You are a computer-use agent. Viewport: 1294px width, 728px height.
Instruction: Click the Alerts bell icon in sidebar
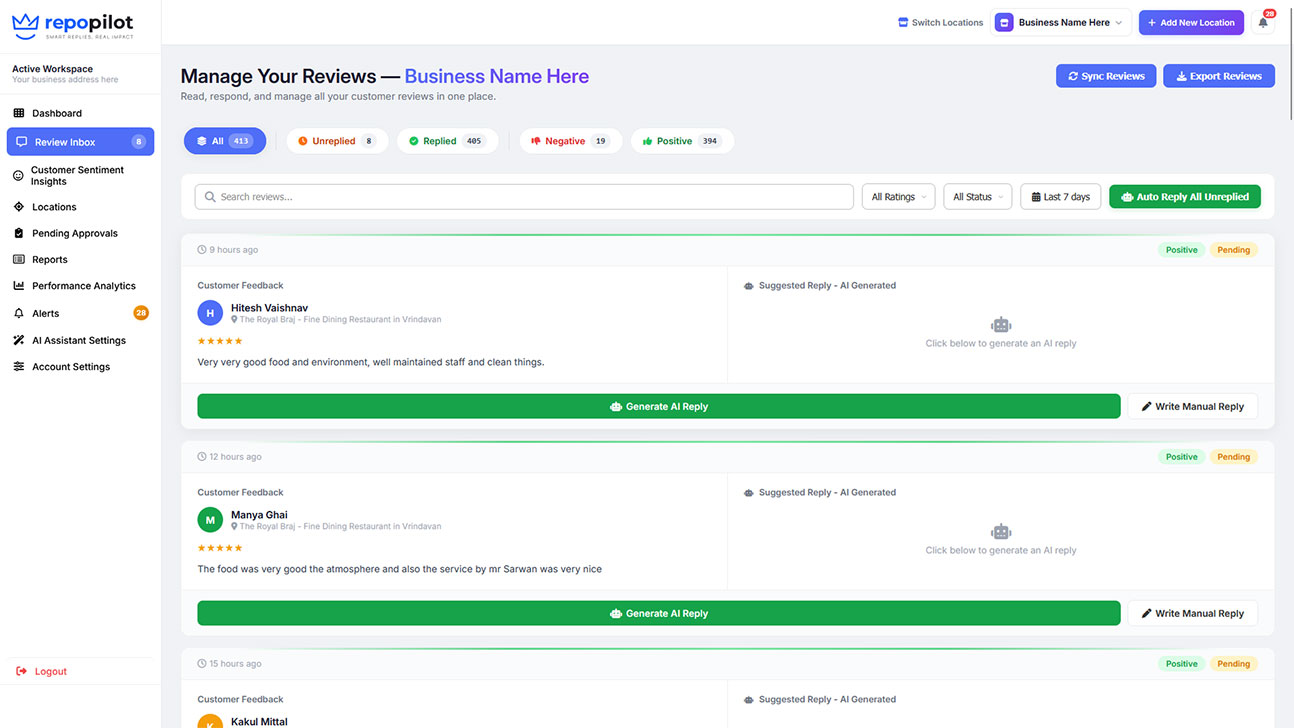(18, 313)
